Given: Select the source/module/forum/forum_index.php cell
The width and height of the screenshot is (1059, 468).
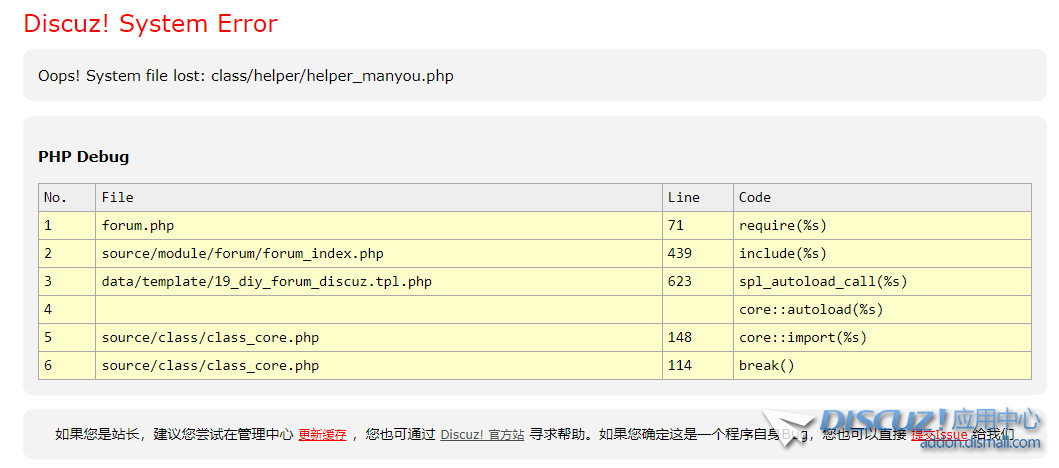Looking at the screenshot, I should (x=242, y=253).
